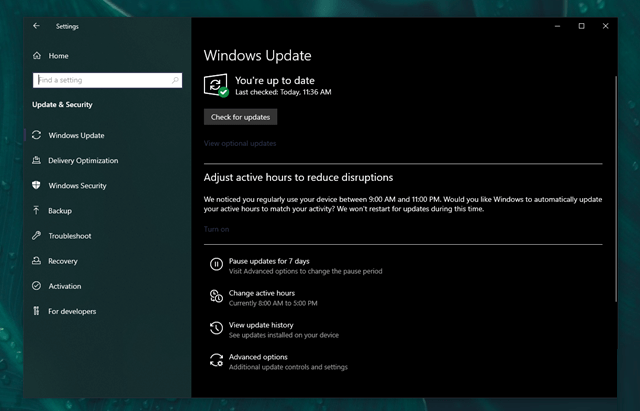Click the Turn on active hours link
Image resolution: width=640 pixels, height=411 pixels.
pyautogui.click(x=216, y=229)
